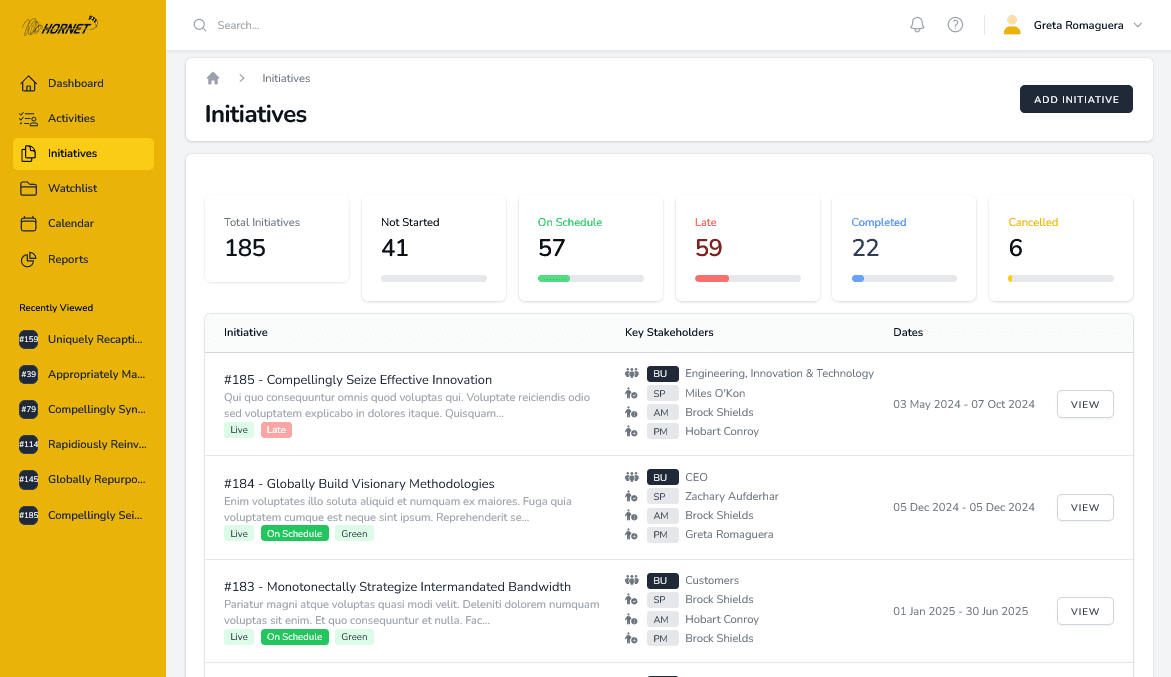Viewport: 1171px width, 677px height.
Task: Click the Calendar icon in the sidebar
Action: pyautogui.click(x=29, y=223)
